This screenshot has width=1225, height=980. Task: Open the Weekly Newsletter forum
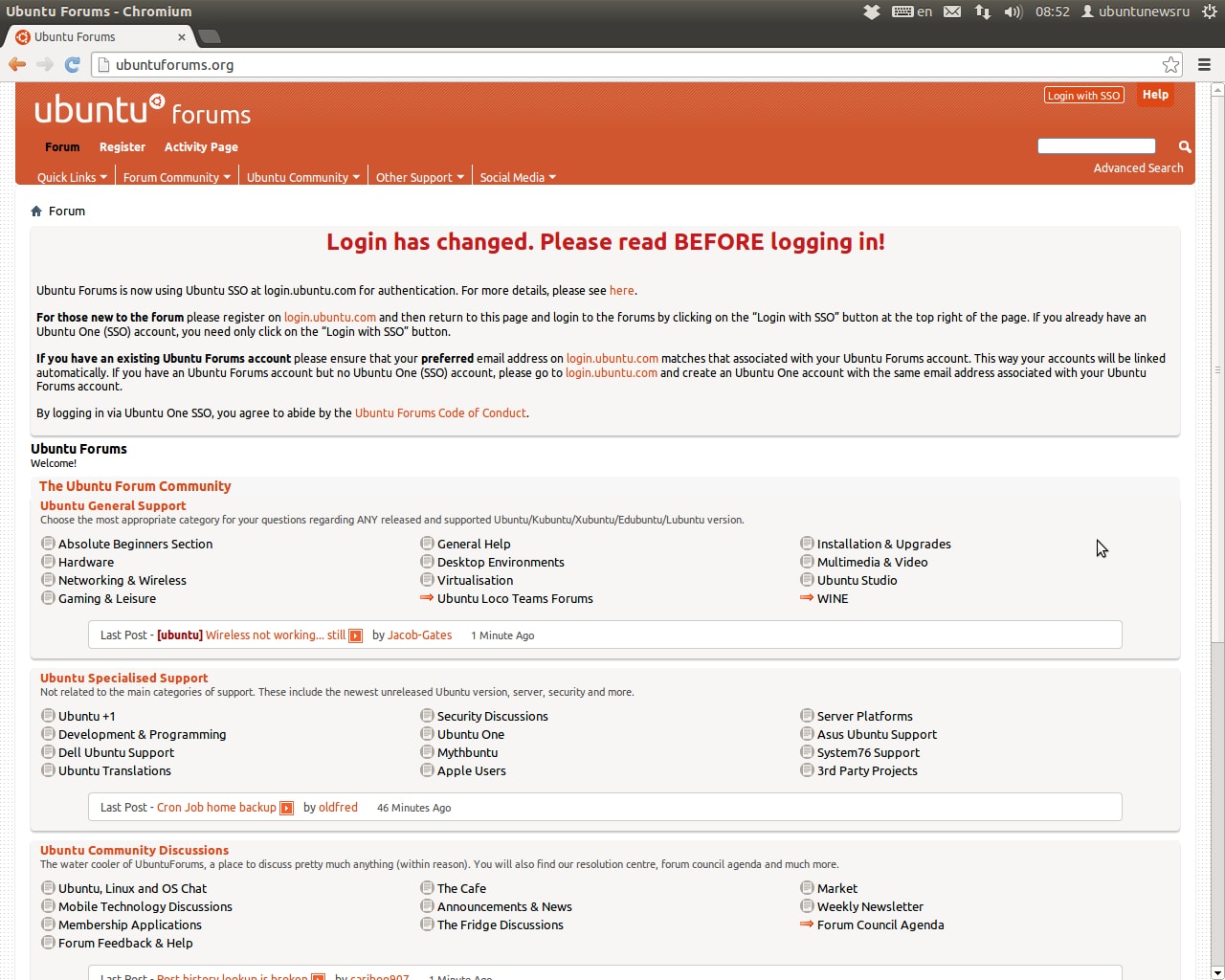870,906
